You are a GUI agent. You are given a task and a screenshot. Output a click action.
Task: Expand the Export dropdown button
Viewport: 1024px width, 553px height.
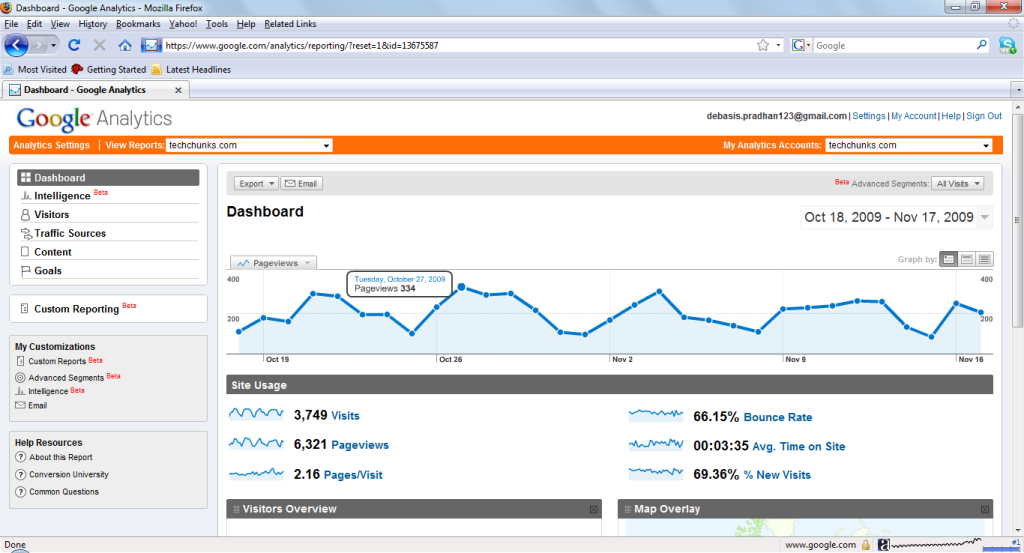point(256,183)
